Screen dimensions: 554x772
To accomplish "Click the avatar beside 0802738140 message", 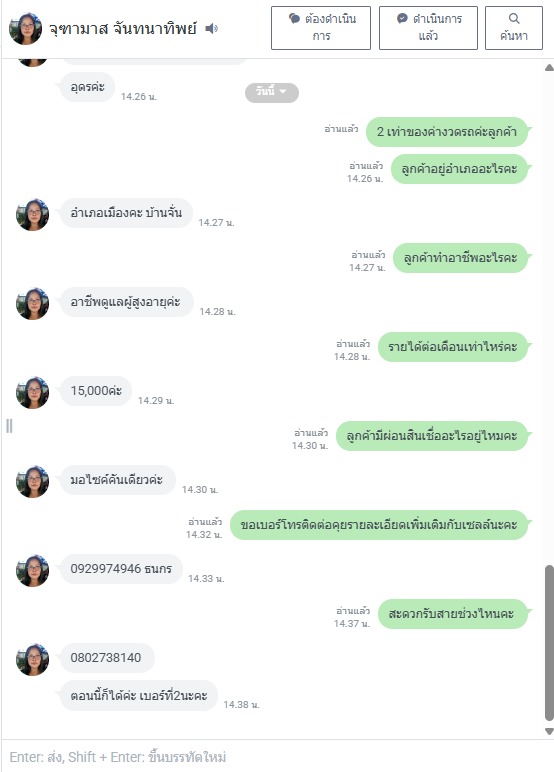I will coord(33,659).
